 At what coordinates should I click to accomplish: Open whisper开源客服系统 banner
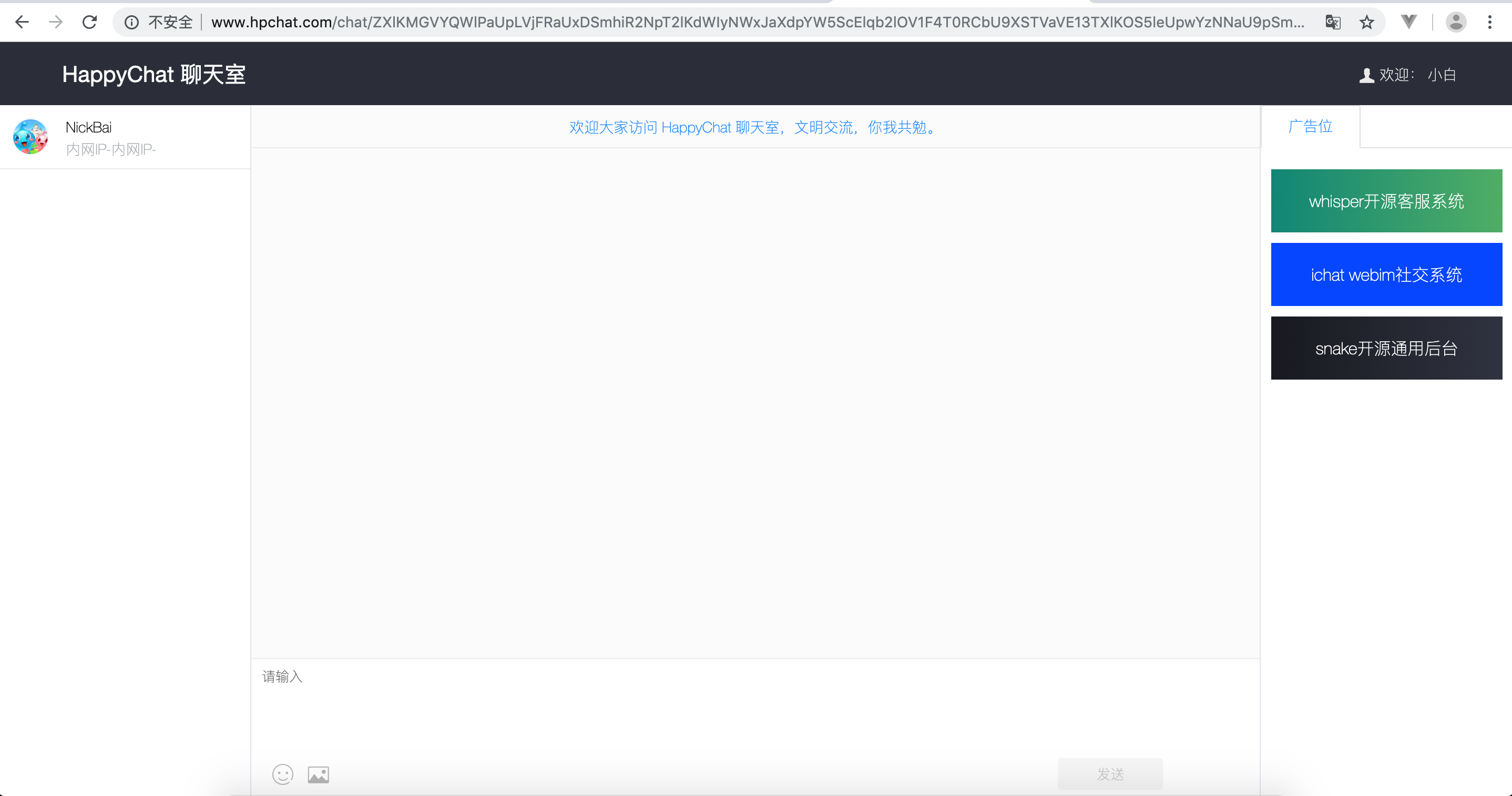point(1386,201)
